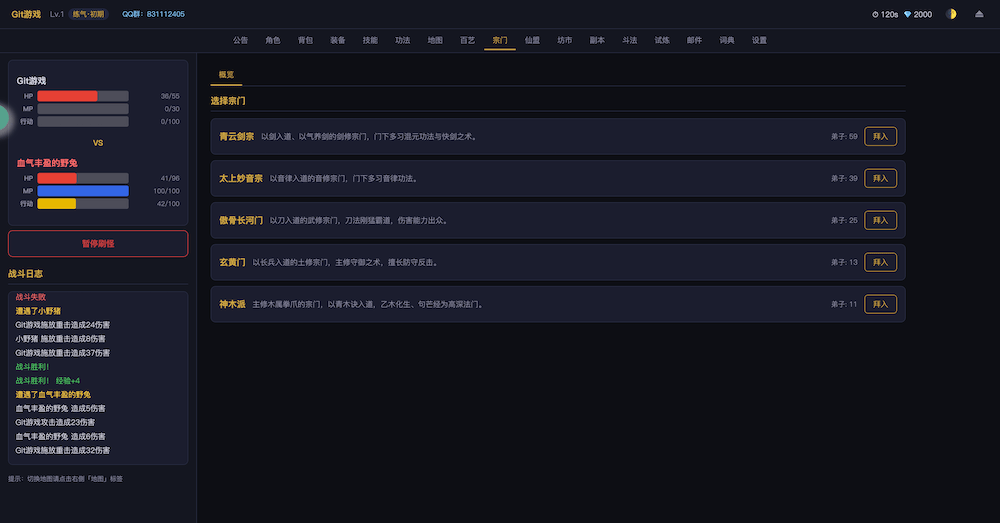Select the 概览 overview sub-tab
1000x523 pixels.
226,75
